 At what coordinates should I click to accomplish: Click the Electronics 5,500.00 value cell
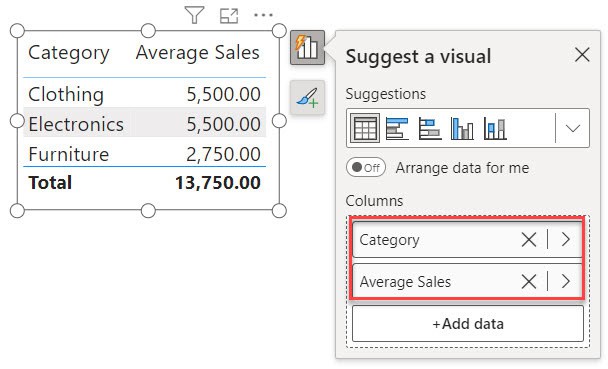(224, 124)
